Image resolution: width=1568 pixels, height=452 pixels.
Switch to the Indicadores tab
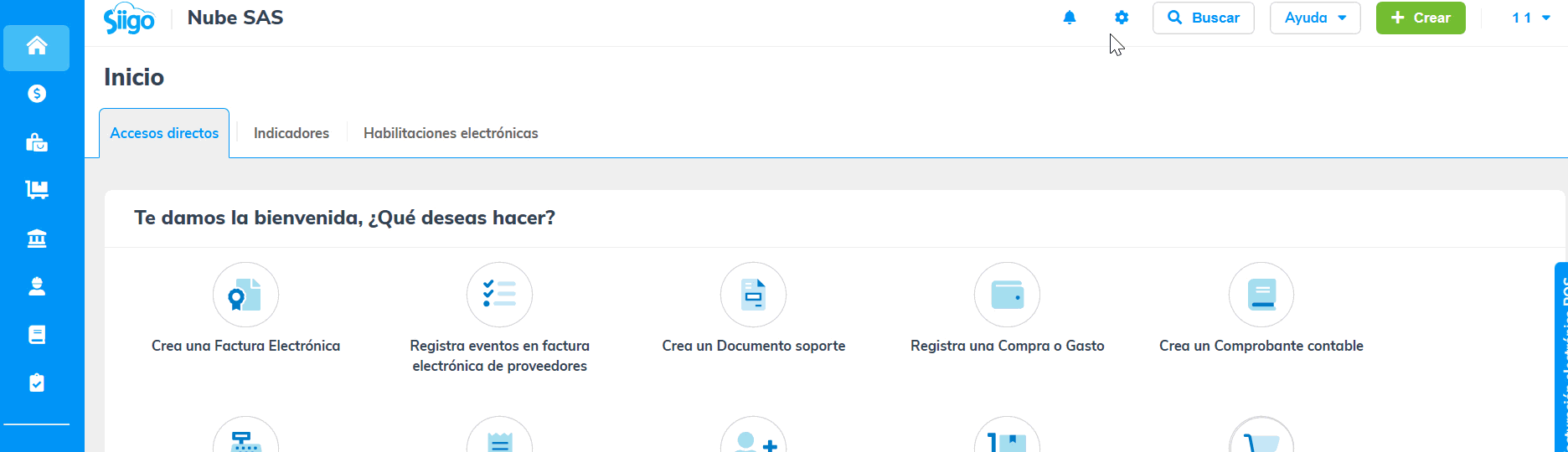[x=291, y=133]
